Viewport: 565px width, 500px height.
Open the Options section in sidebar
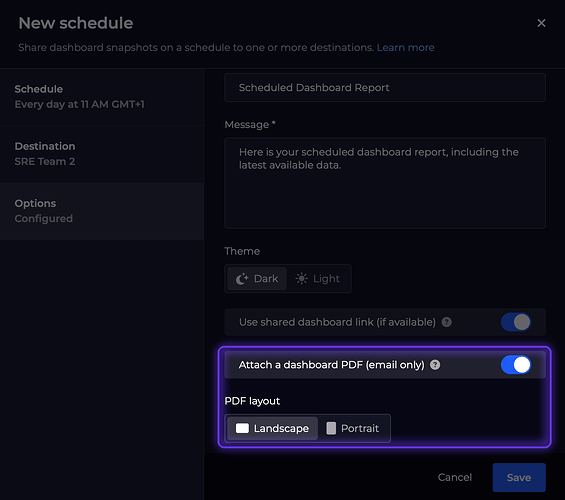point(102,211)
